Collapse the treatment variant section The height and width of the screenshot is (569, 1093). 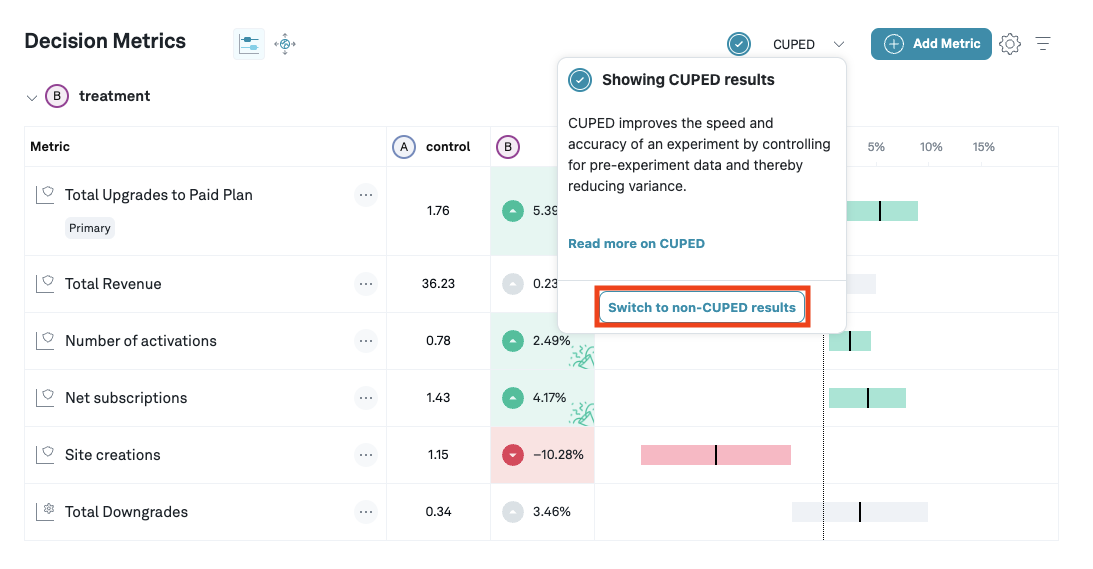coord(32,97)
